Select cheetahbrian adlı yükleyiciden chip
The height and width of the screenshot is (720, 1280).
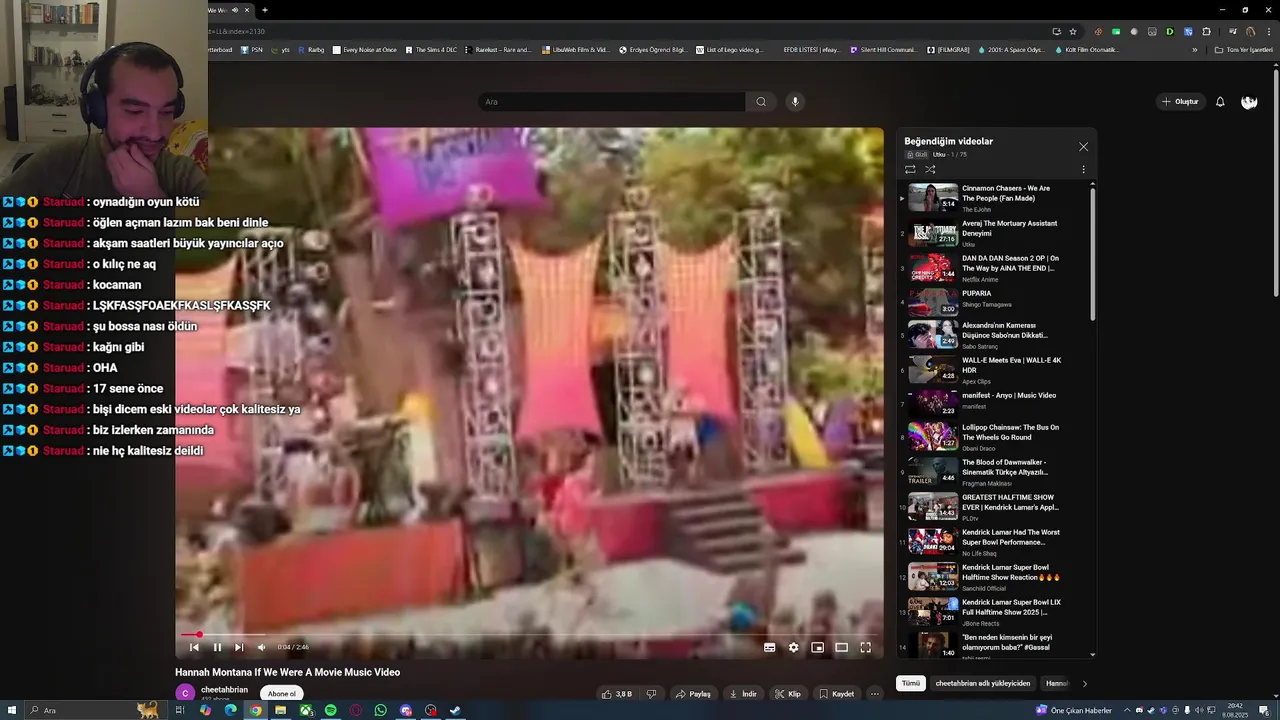(x=982, y=683)
